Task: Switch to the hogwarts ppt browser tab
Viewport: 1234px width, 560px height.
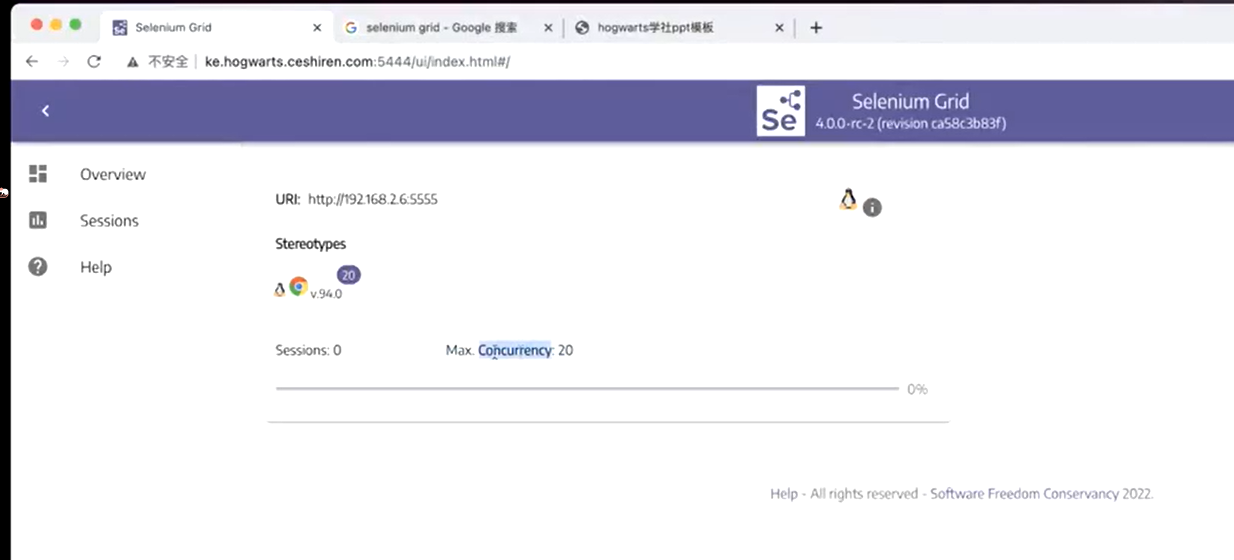Action: (679, 28)
